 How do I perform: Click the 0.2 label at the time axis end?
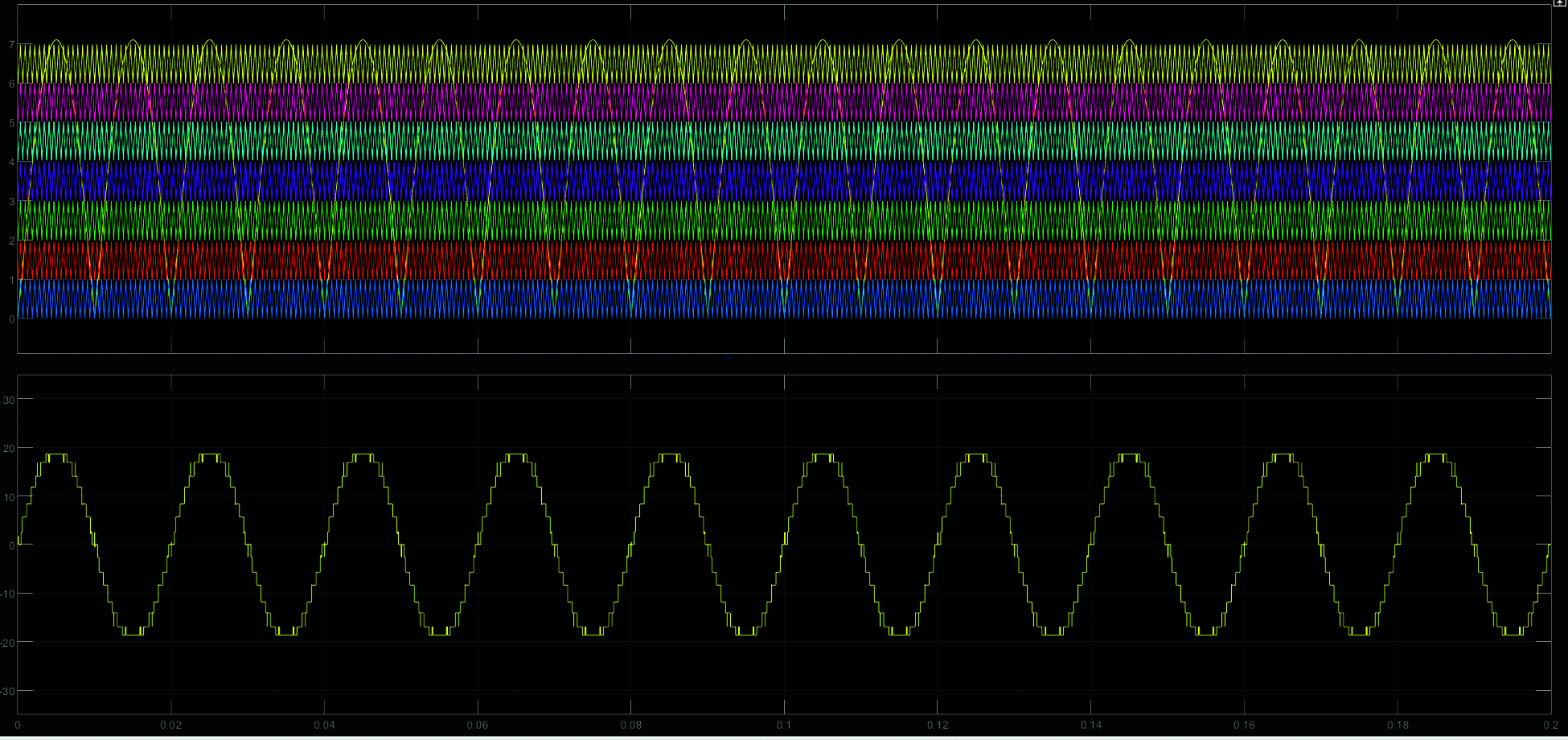[x=1550, y=726]
